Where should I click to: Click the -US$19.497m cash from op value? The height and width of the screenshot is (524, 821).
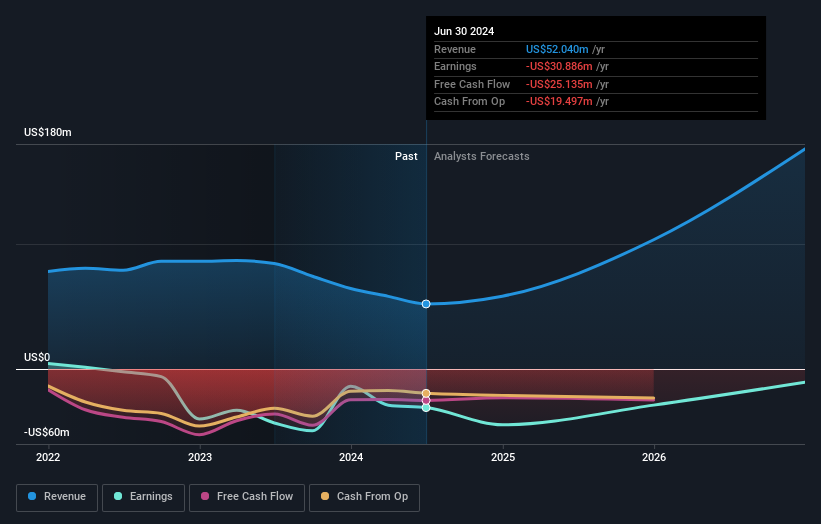coord(559,102)
